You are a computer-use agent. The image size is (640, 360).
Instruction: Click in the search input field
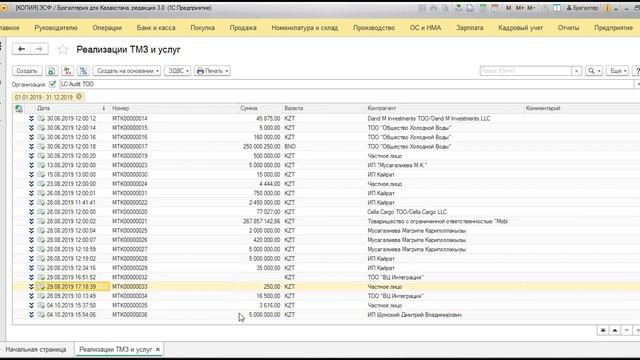[x=526, y=71]
